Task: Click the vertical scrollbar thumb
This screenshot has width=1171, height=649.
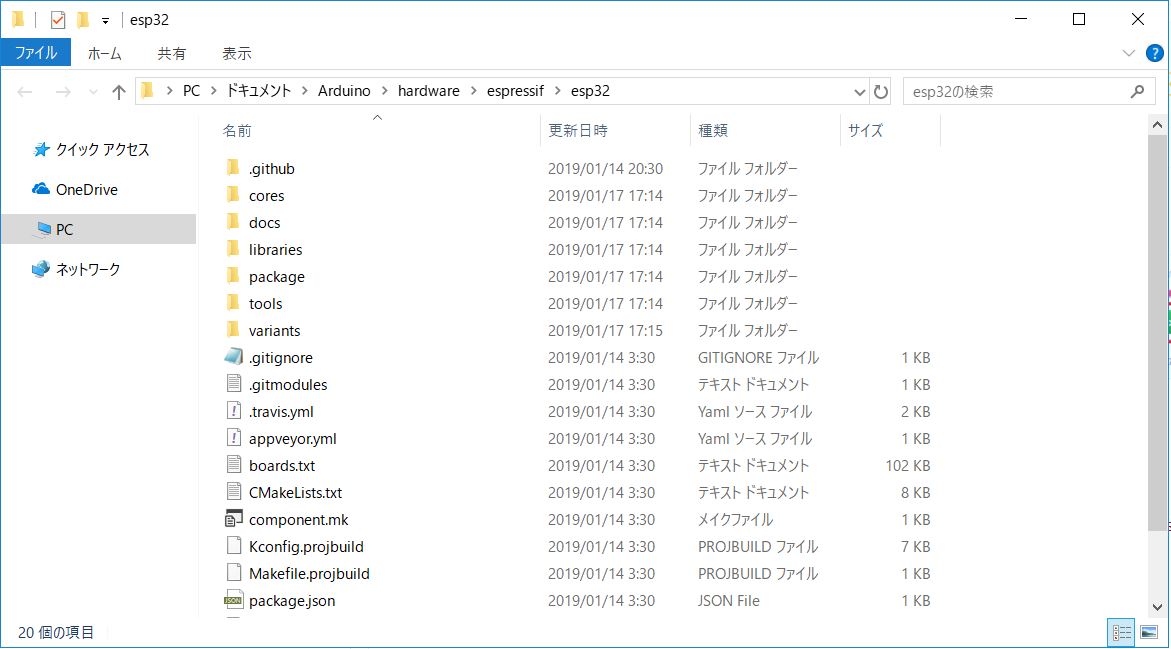Action: 1157,332
